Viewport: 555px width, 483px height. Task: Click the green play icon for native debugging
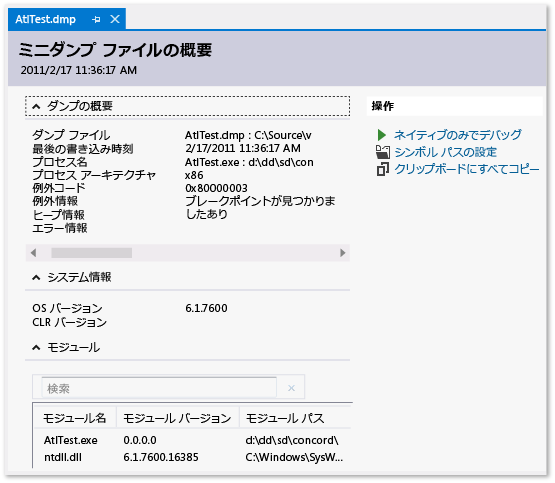(x=382, y=135)
